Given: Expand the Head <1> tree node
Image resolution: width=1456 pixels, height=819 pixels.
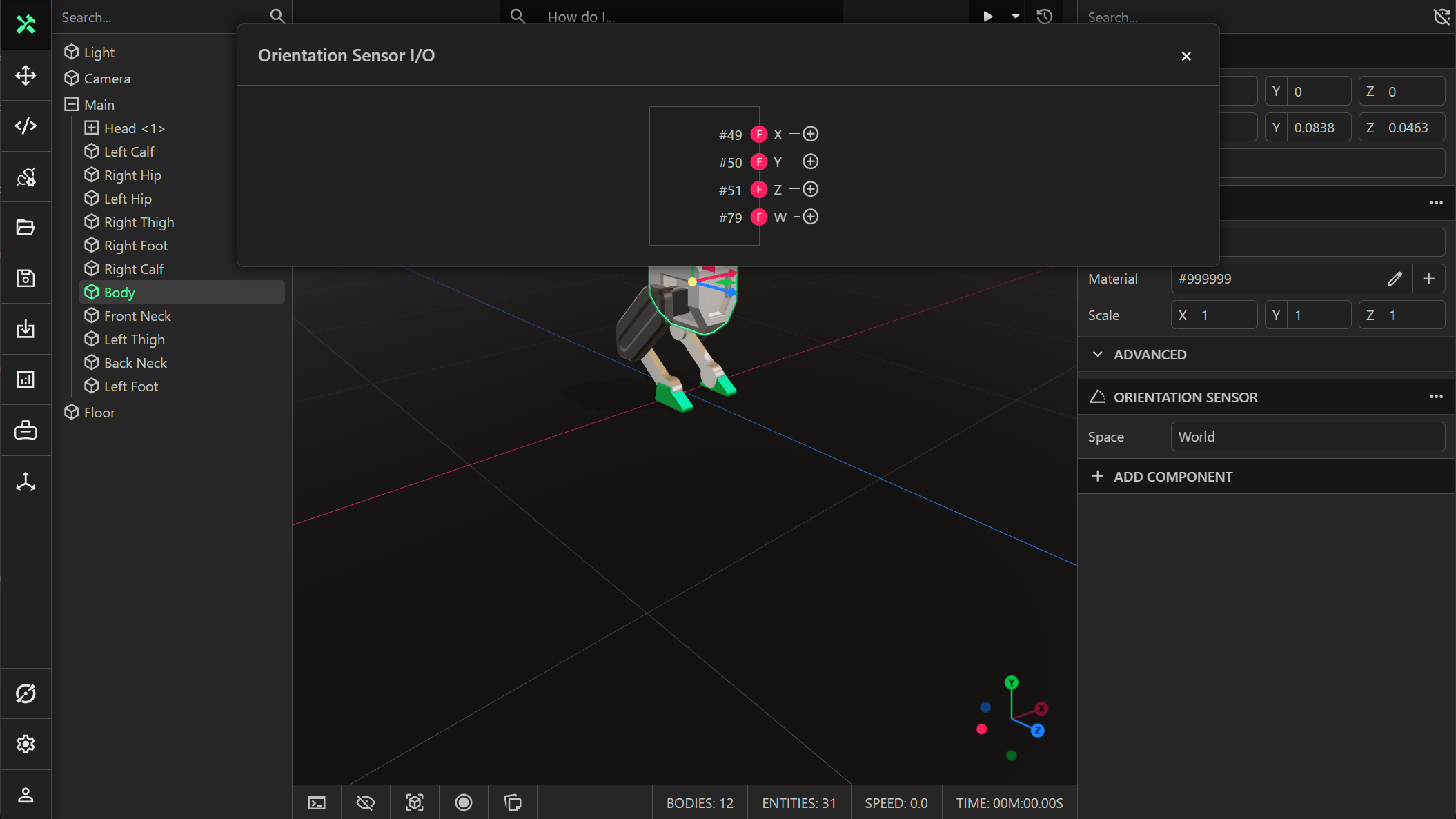Looking at the screenshot, I should (x=91, y=128).
